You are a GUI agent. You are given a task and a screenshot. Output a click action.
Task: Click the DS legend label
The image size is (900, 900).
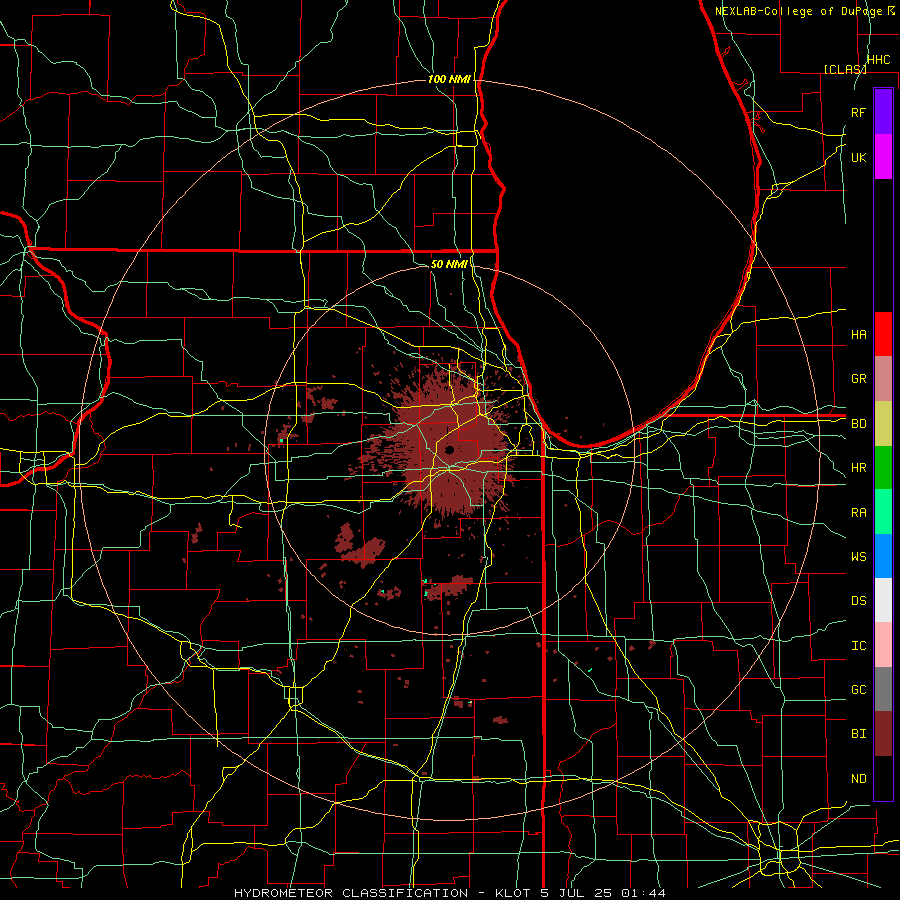859,601
